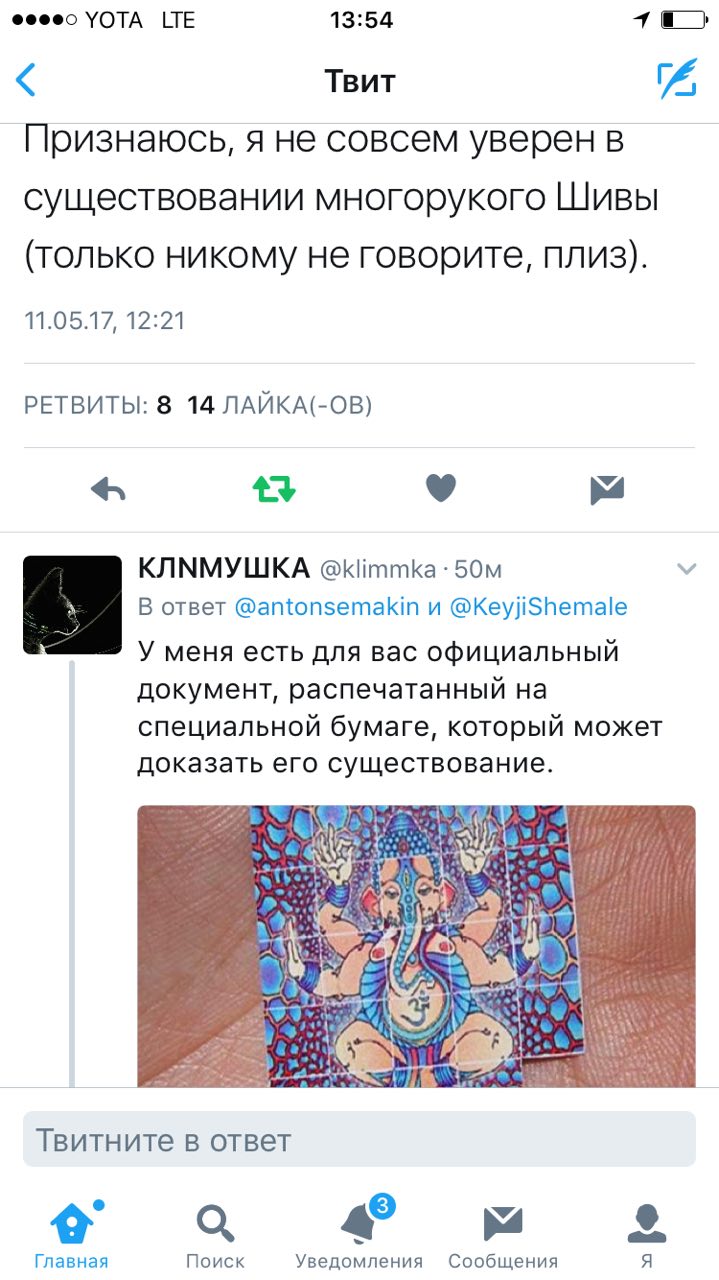Screen dimensions: 719x1280
Task: Open the Сообщения messages tab
Action: pos(503,1234)
